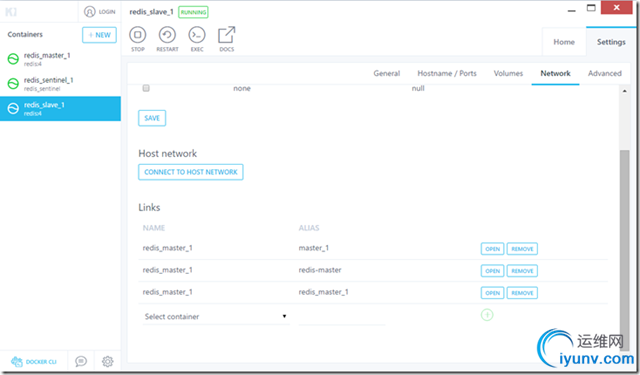The image size is (640, 375).
Task: Open preferences gear icon
Action: (x=107, y=361)
